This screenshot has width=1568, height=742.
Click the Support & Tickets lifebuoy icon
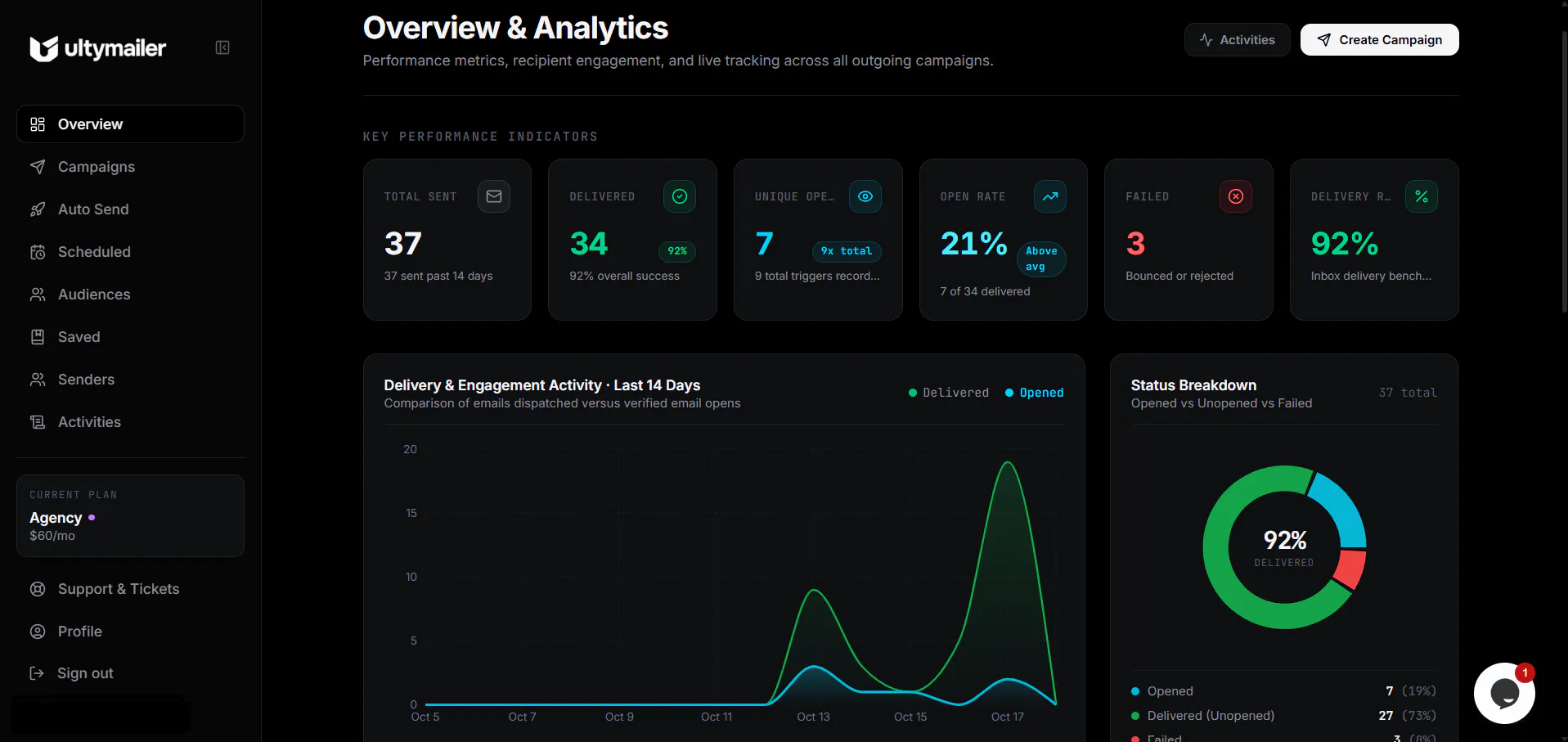(x=38, y=589)
